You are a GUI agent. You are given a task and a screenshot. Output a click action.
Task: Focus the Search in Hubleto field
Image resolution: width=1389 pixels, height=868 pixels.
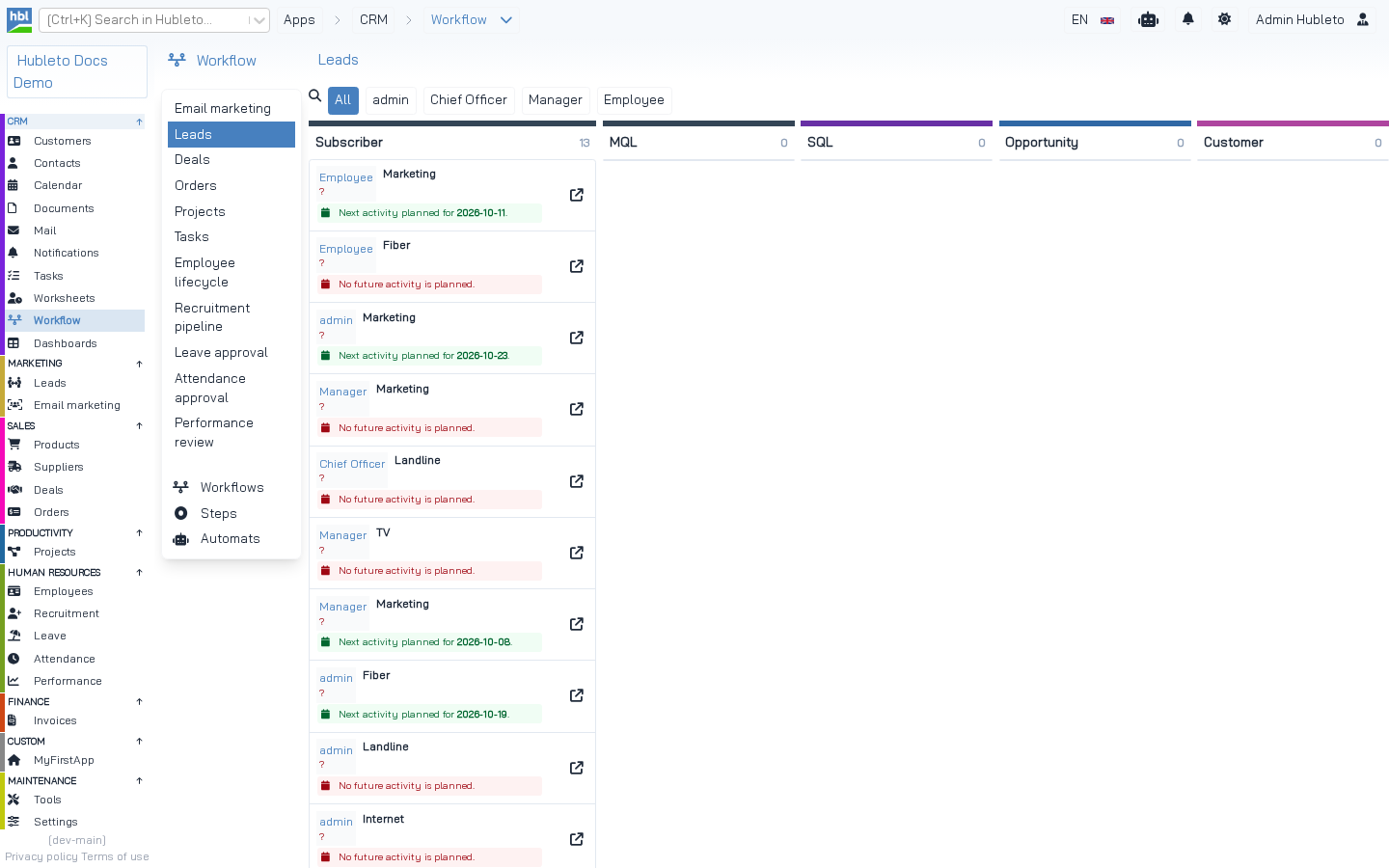(x=145, y=20)
